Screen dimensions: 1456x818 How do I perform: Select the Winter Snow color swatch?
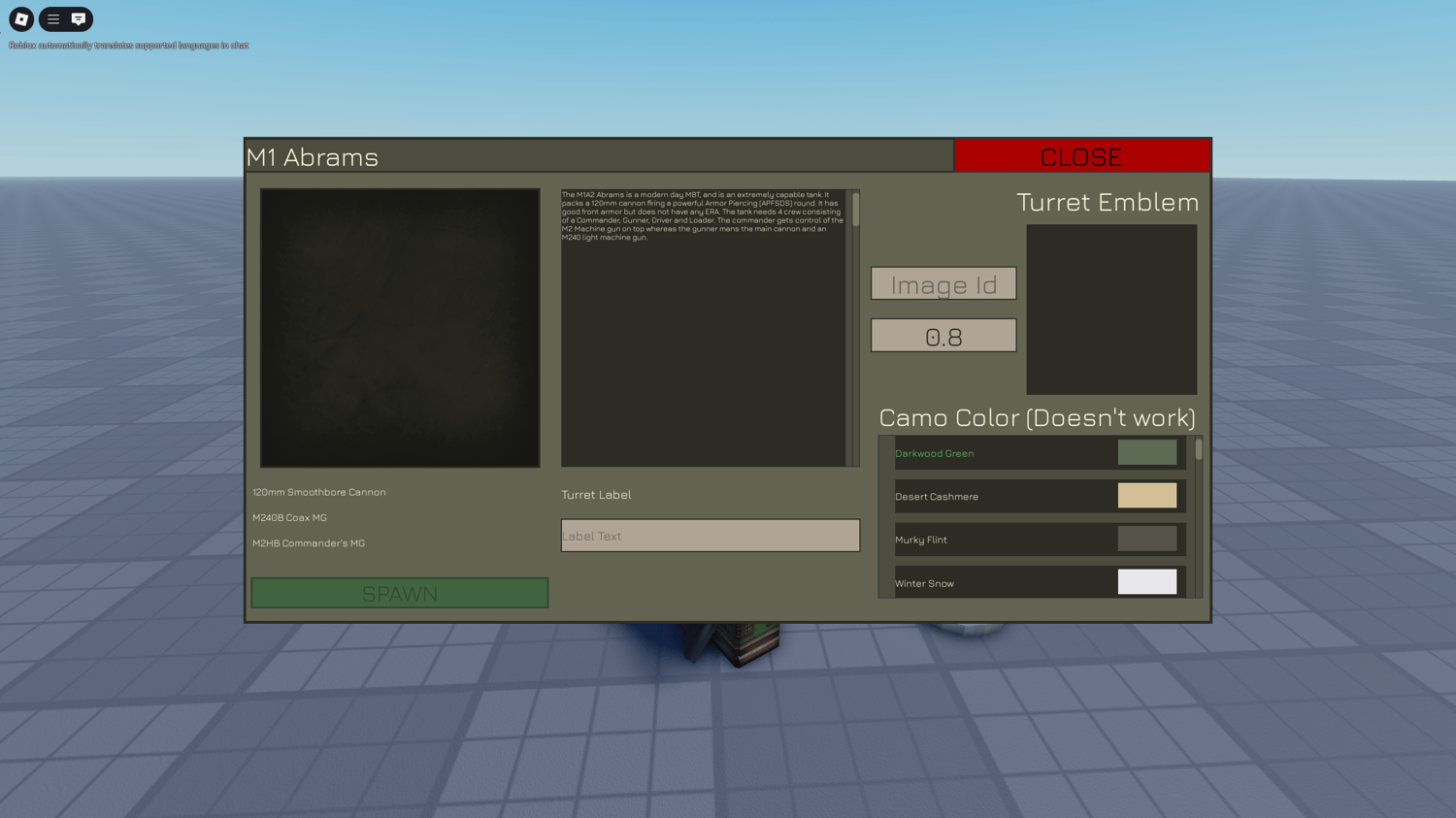coord(1147,581)
